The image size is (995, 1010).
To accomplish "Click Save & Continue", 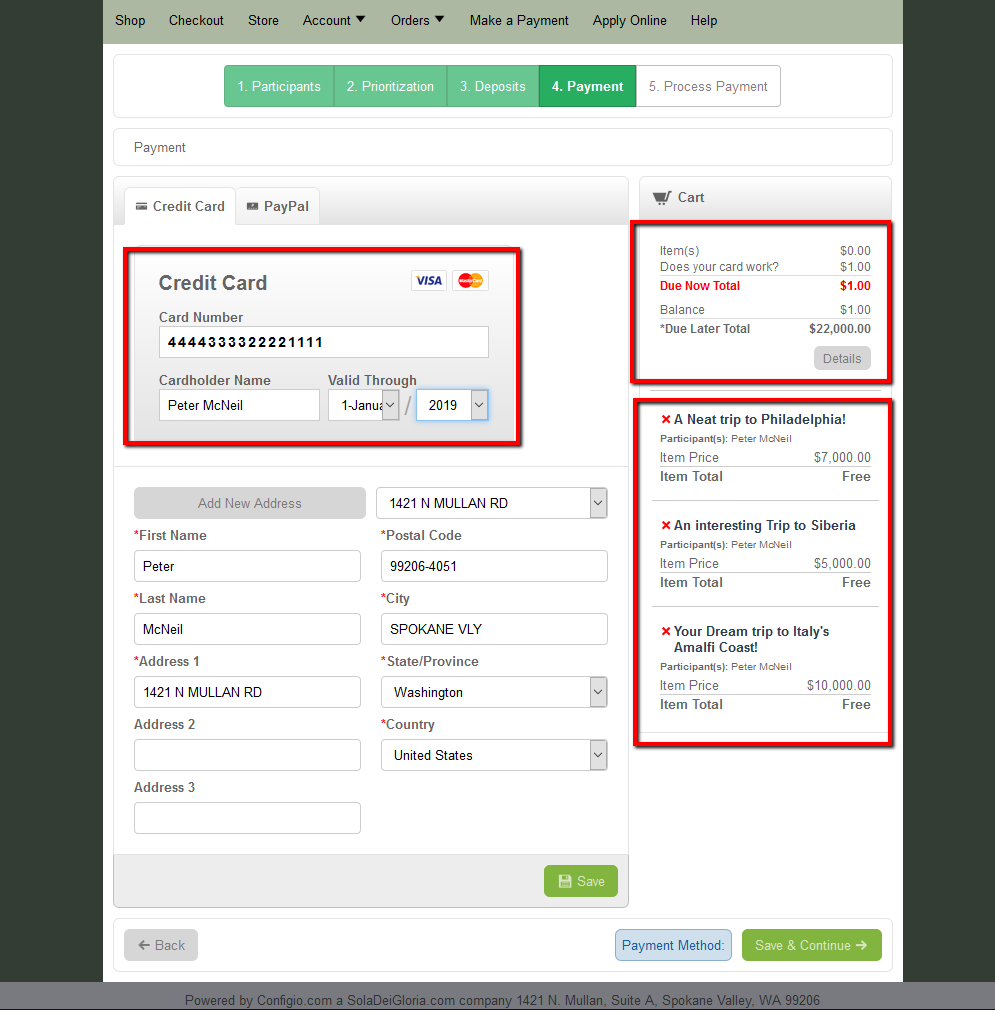I will click(811, 945).
